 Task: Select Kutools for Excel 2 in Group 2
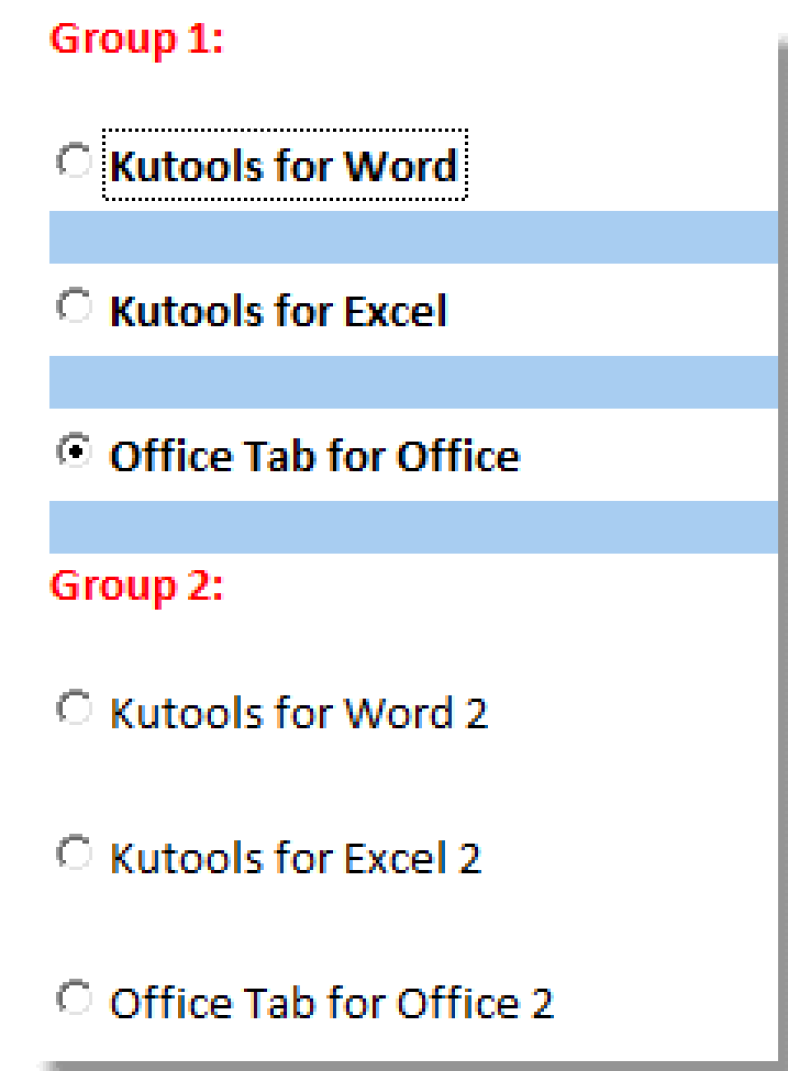74,854
